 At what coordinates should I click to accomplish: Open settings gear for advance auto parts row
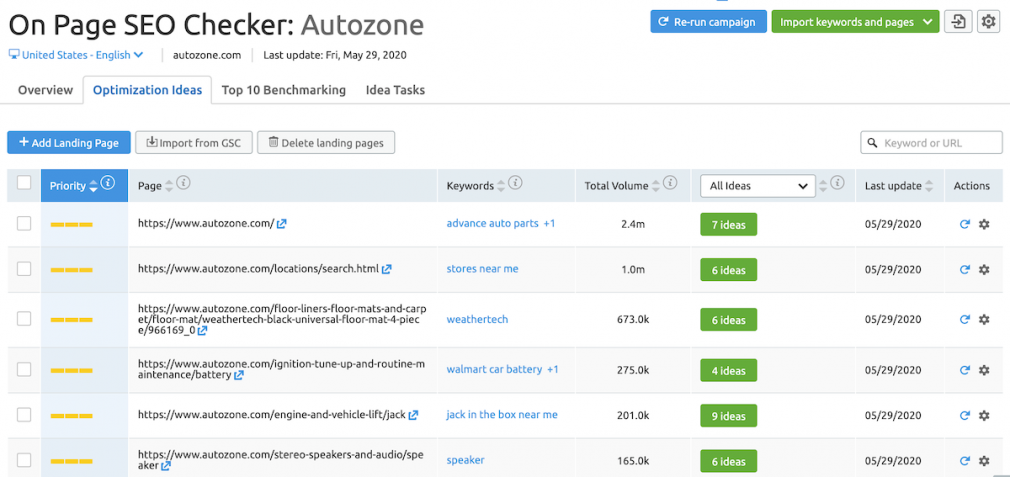(984, 224)
